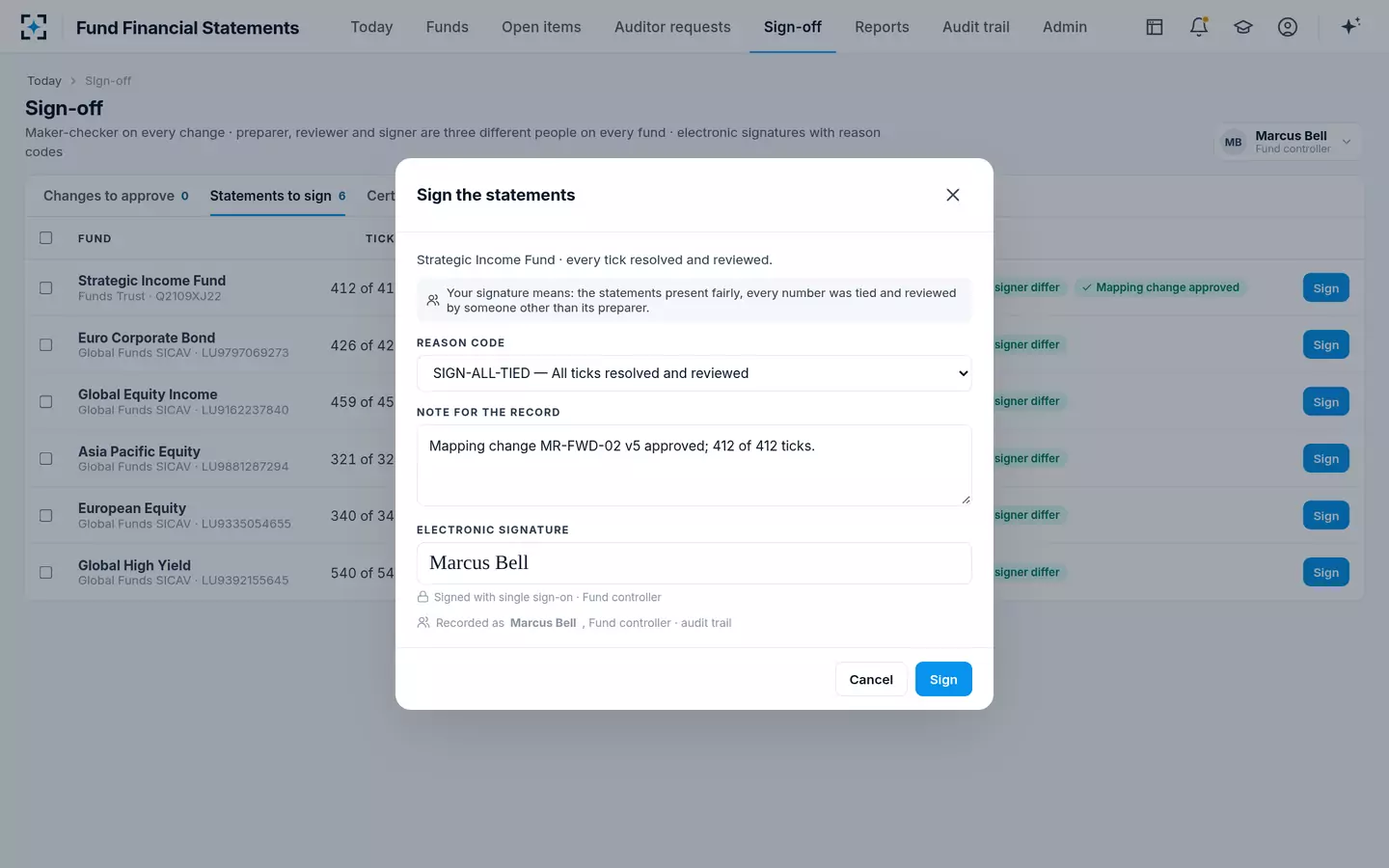Open the layout panel icon in header
This screenshot has height=868, width=1389.
(1155, 27)
